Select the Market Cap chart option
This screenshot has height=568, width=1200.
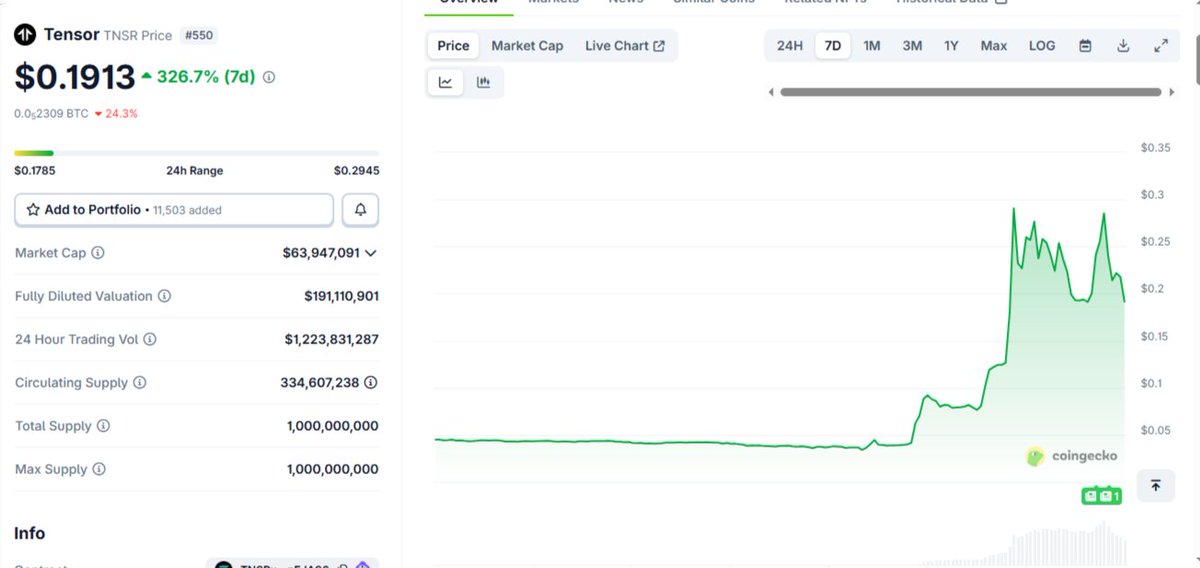pyautogui.click(x=527, y=46)
